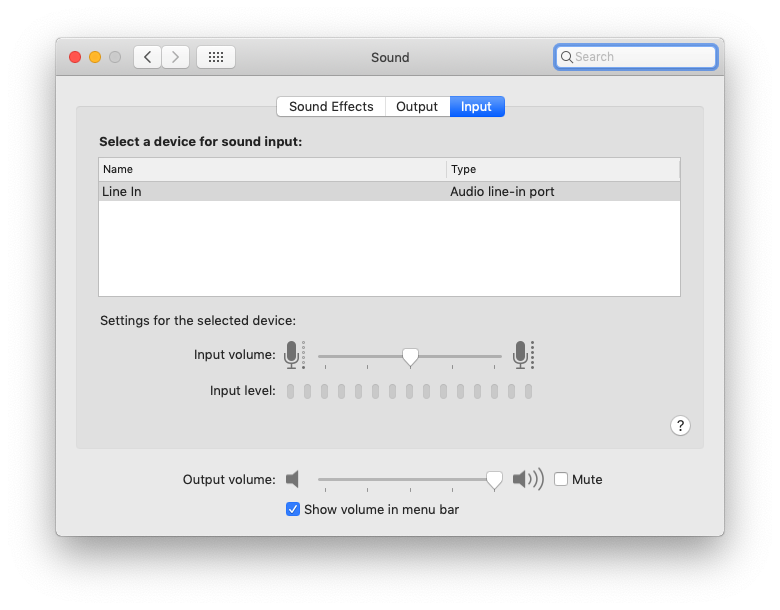Viewport: 780px width, 610px height.
Task: Click the magnifier icon in Search field
Action: 566,57
